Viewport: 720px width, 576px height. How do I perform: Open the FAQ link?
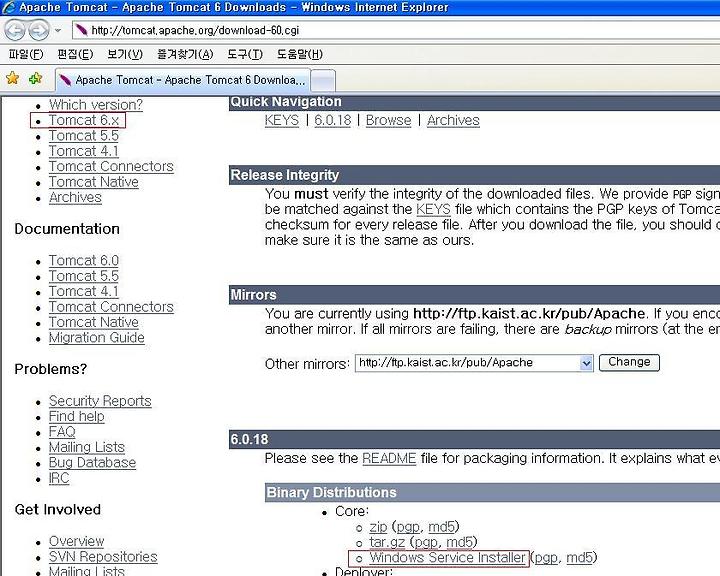click(x=62, y=432)
